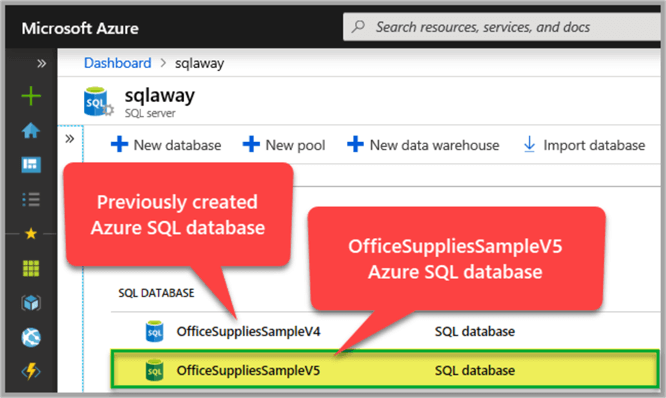Screen dimensions: 666x398
Task: Open Function Apps lightning icon
Action: point(31,371)
